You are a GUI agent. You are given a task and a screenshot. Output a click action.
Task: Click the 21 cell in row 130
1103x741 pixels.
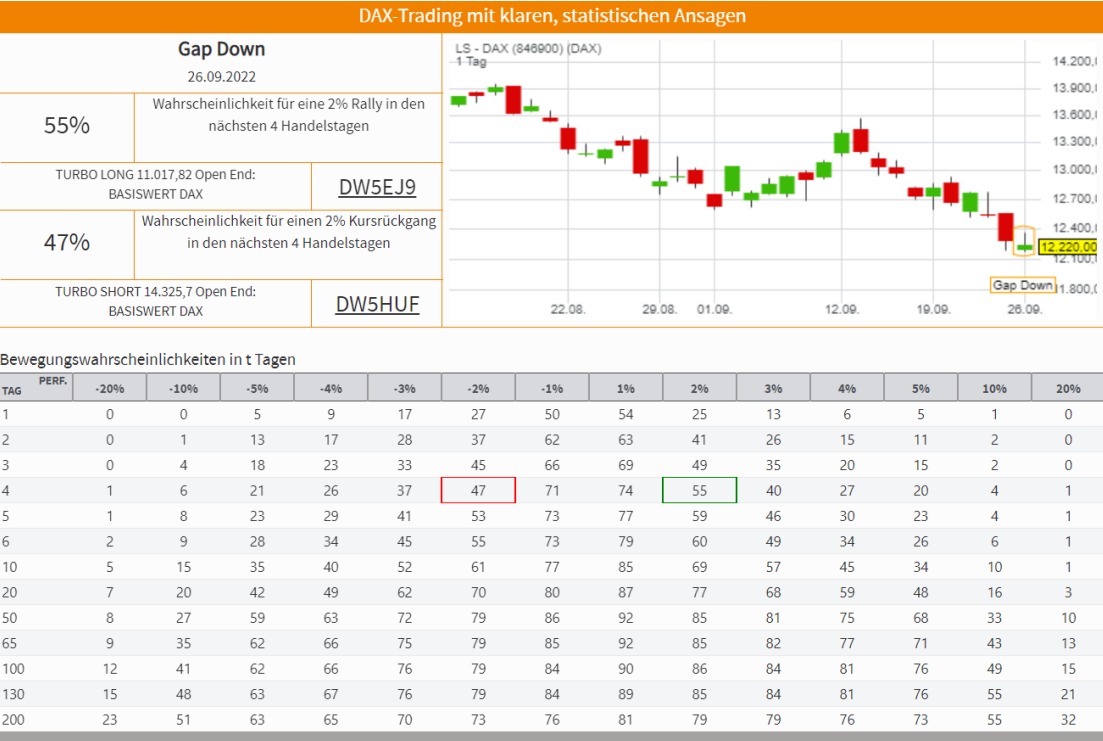point(1068,695)
